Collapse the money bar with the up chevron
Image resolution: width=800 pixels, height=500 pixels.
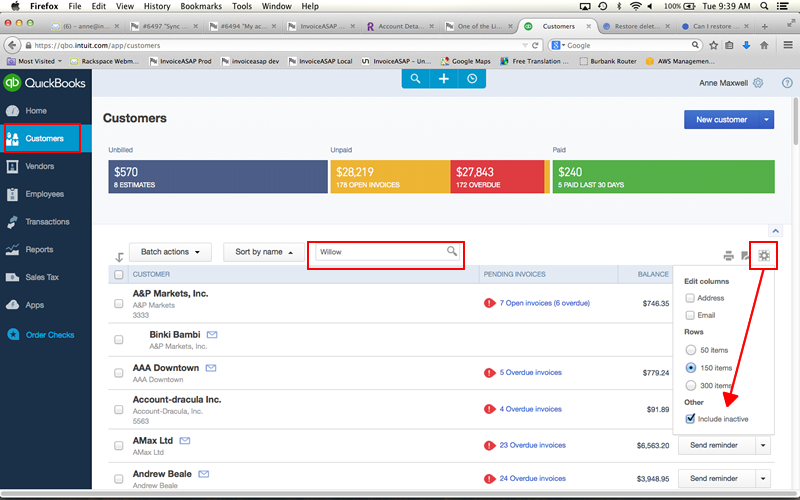pyautogui.click(x=776, y=231)
